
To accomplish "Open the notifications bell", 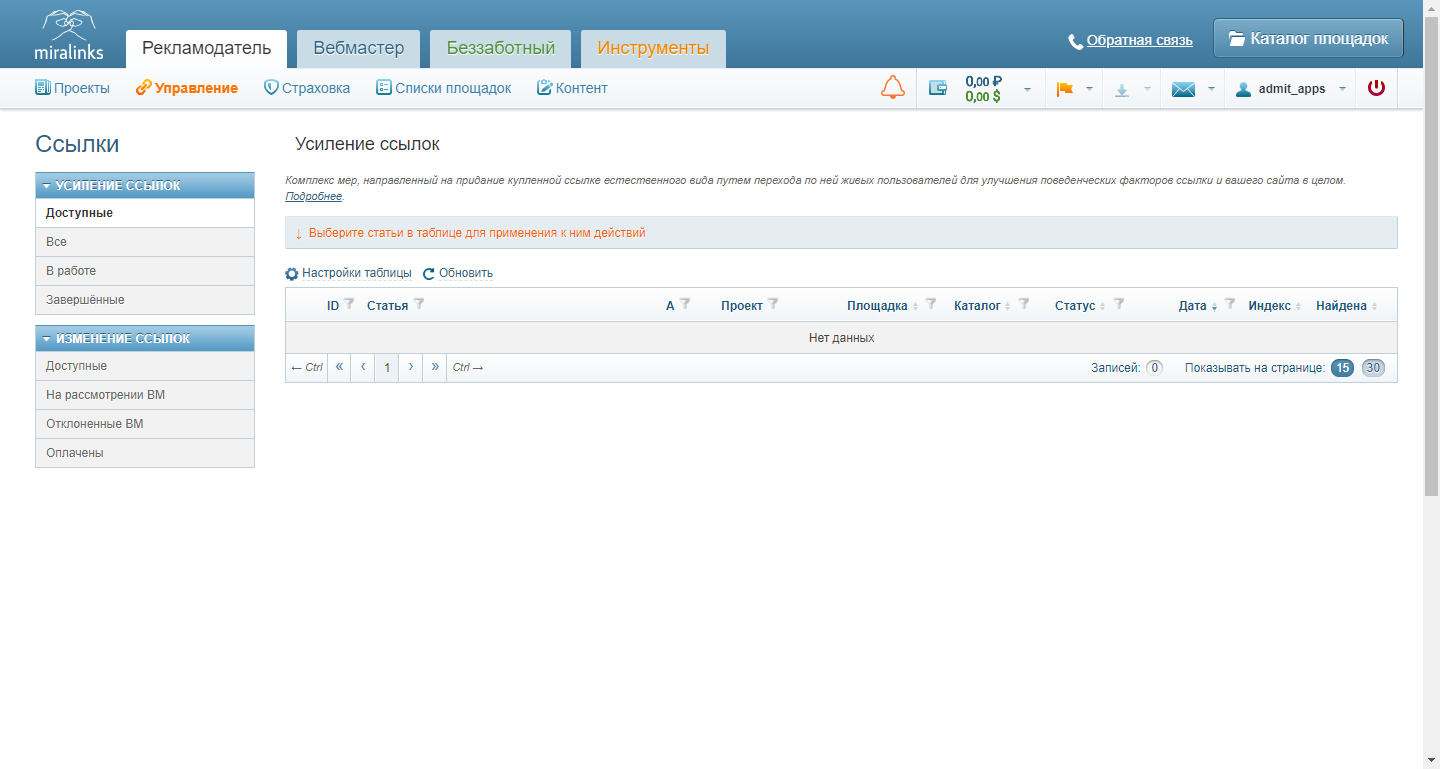I will tap(893, 88).
